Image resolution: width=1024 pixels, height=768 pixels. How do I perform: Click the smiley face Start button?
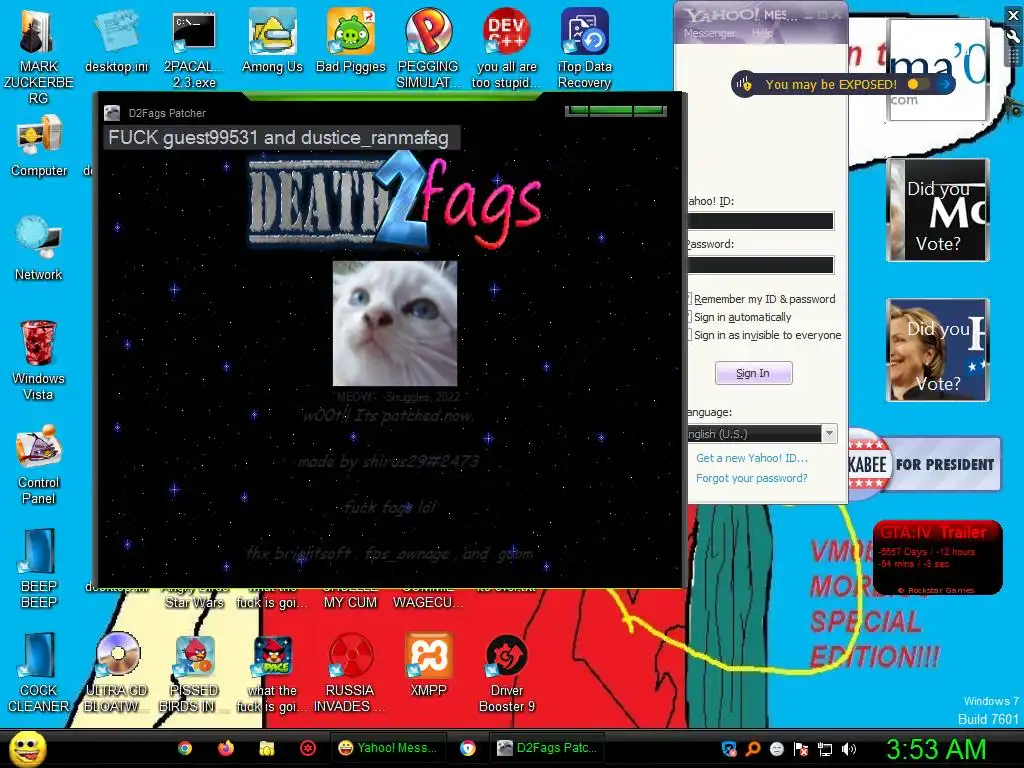27,748
